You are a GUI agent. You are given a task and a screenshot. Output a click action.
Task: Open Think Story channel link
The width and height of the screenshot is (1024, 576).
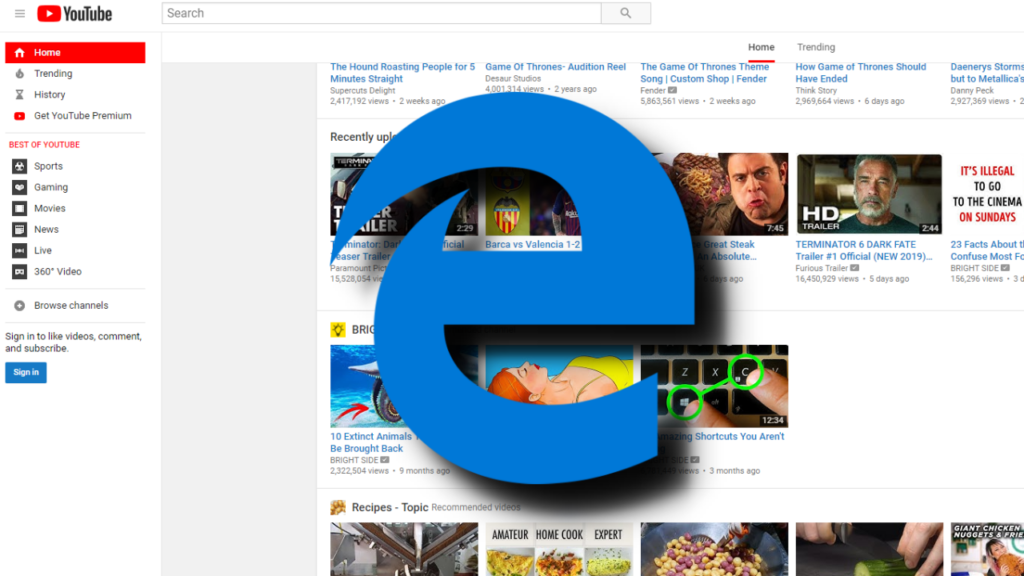(x=816, y=91)
